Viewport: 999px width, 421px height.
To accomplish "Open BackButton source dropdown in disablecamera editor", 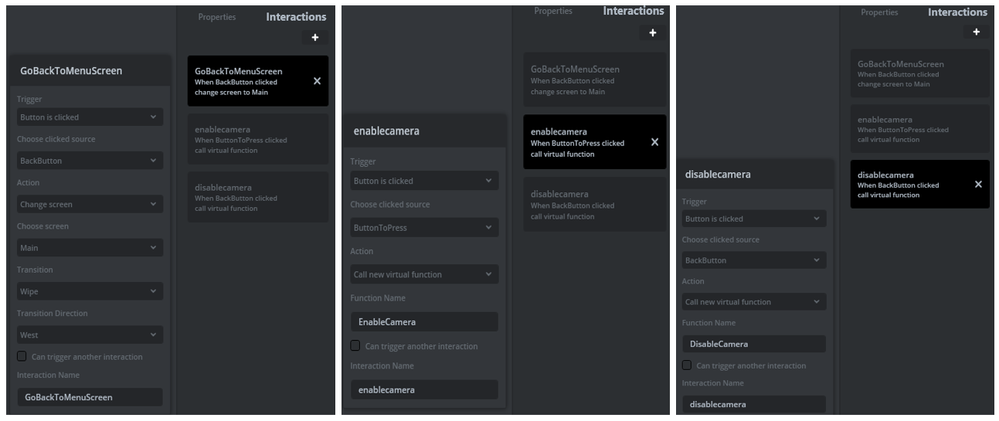I will tap(754, 260).
